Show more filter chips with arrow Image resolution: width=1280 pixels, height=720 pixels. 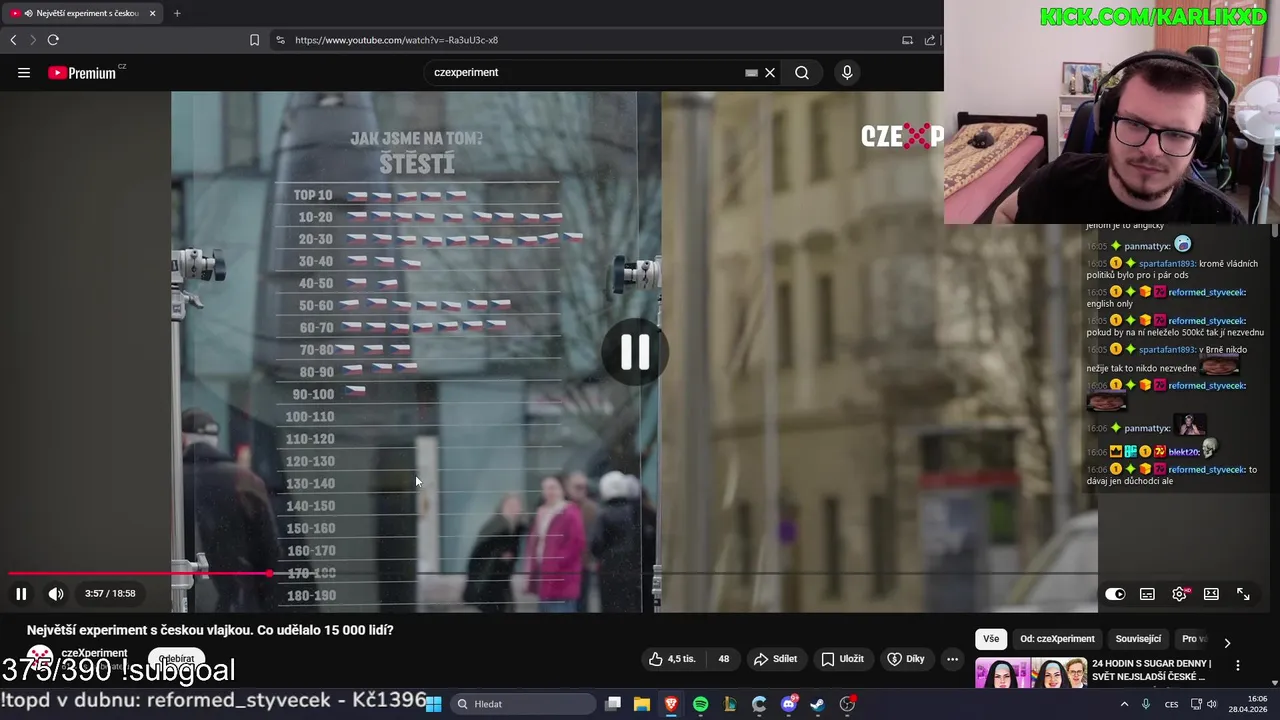pyautogui.click(x=1227, y=642)
